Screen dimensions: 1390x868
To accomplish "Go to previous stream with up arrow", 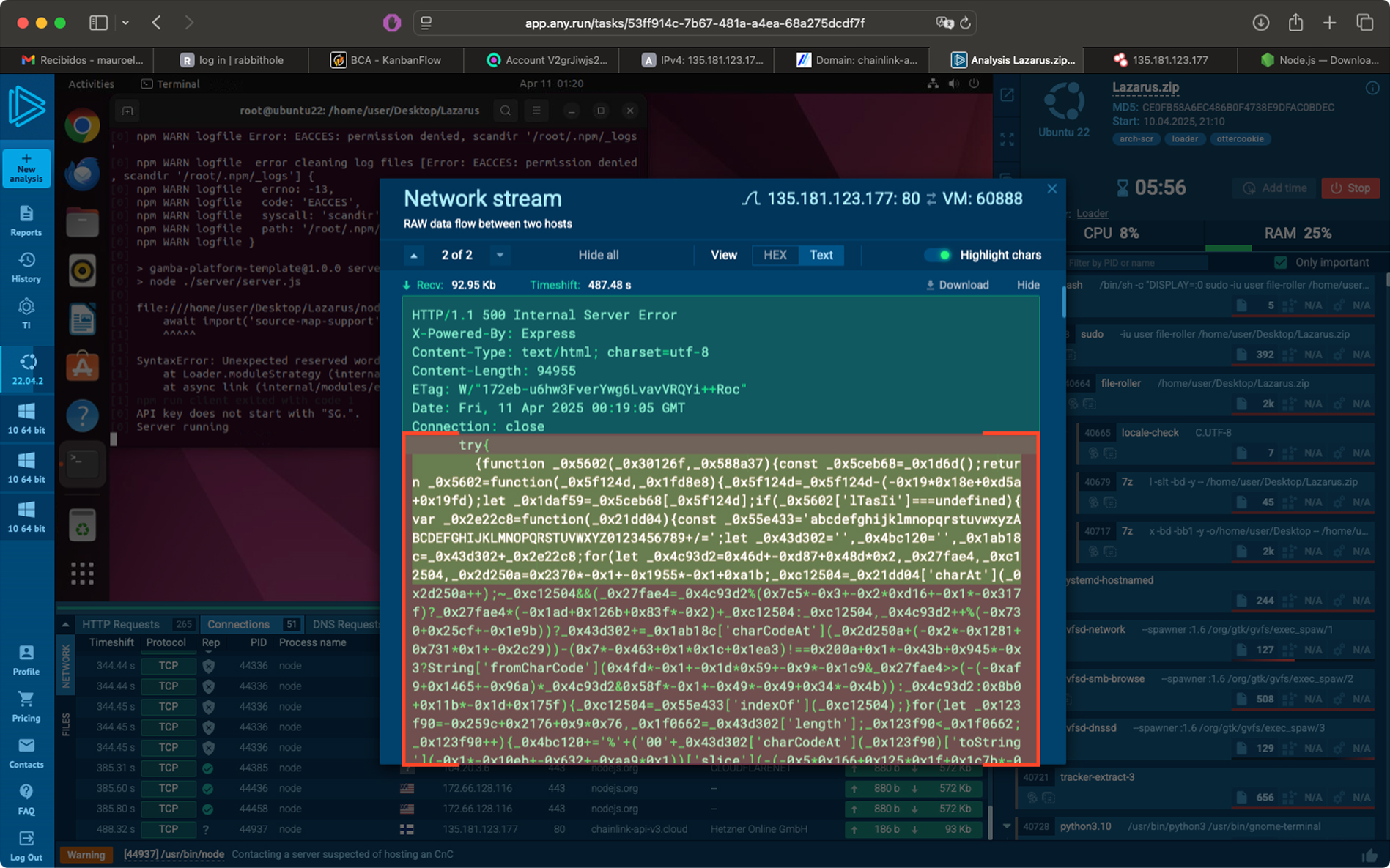I will click(414, 255).
